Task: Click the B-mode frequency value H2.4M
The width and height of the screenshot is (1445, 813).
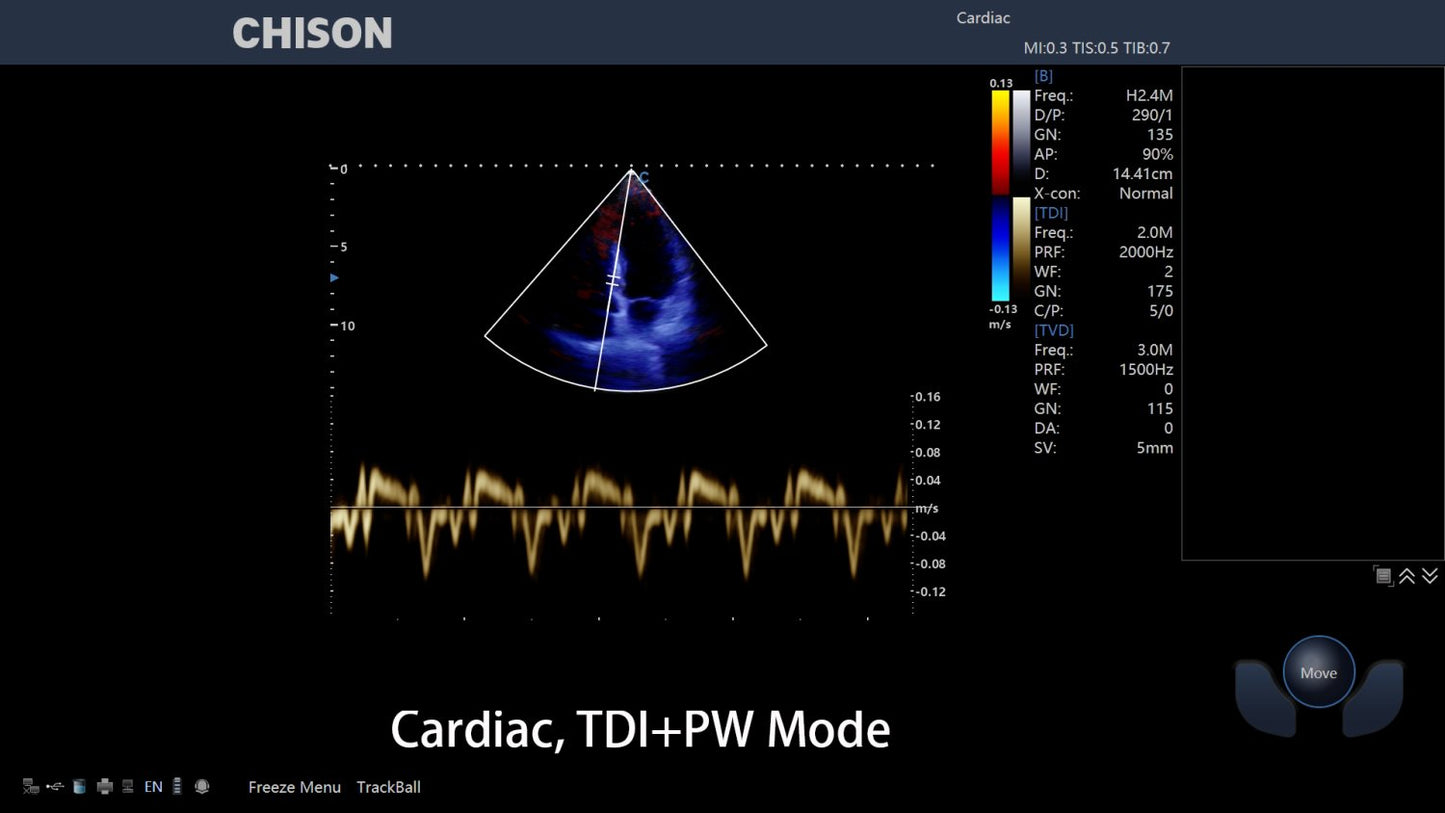Action: click(1149, 96)
